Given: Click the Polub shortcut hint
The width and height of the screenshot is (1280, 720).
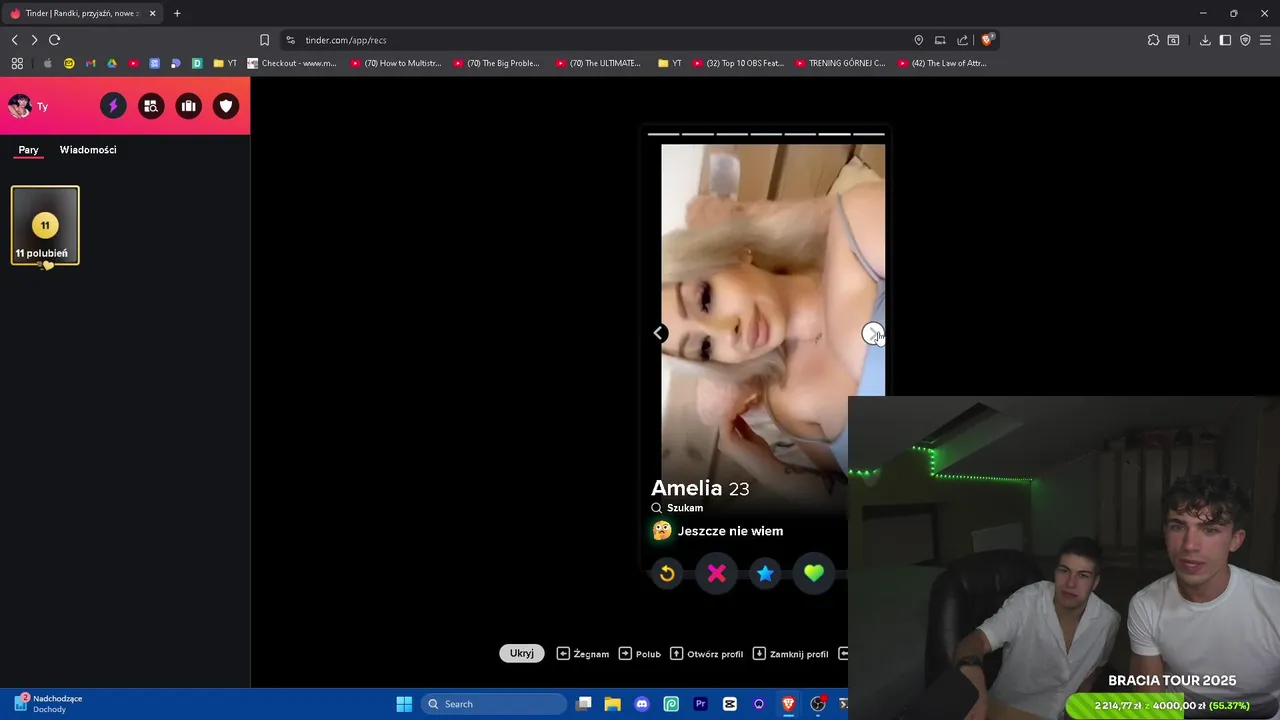Looking at the screenshot, I should coord(640,654).
